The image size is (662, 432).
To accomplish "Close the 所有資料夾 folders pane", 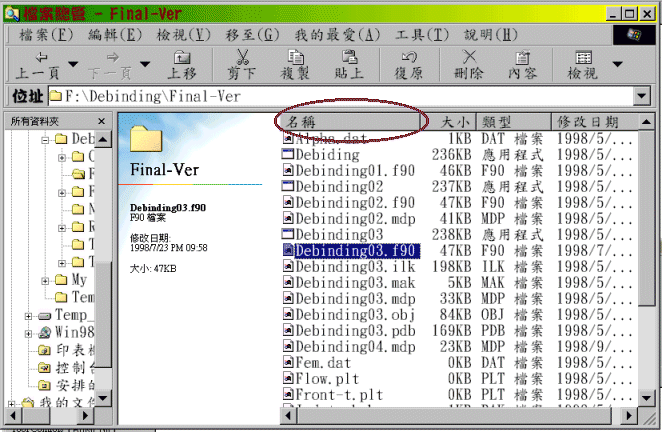I will (103, 121).
